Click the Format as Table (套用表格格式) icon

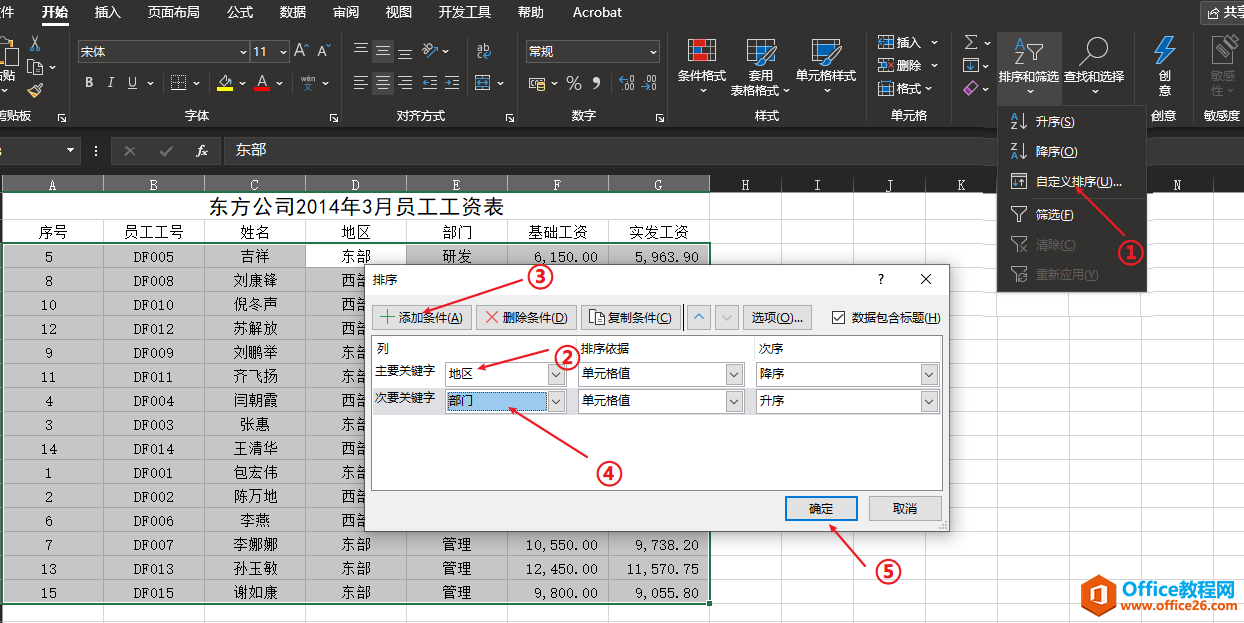761,52
